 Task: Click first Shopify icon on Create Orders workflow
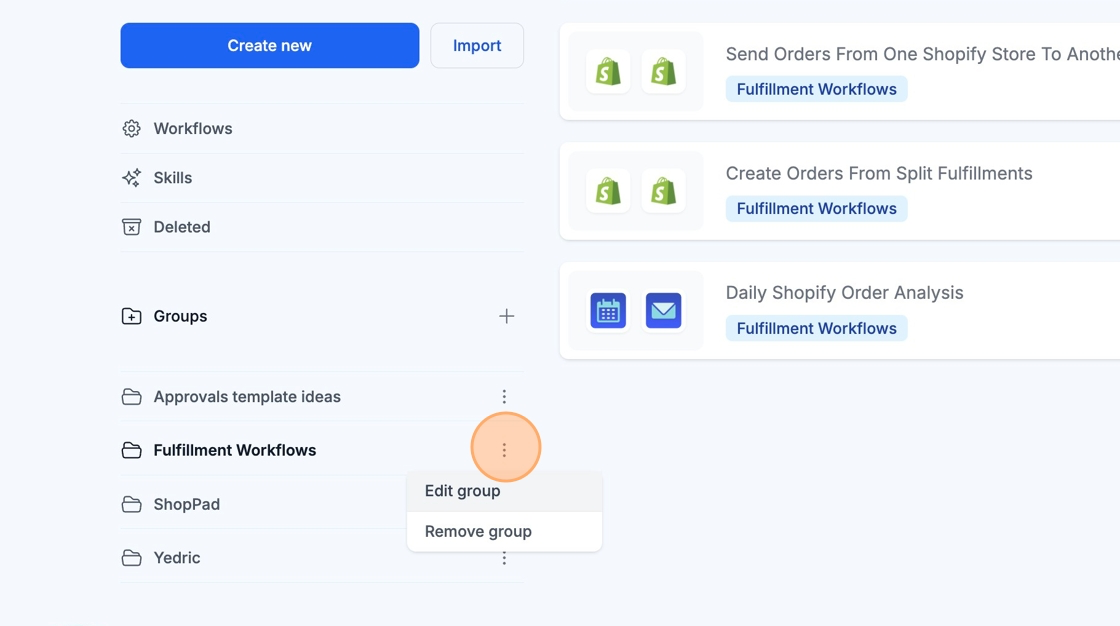tap(608, 191)
